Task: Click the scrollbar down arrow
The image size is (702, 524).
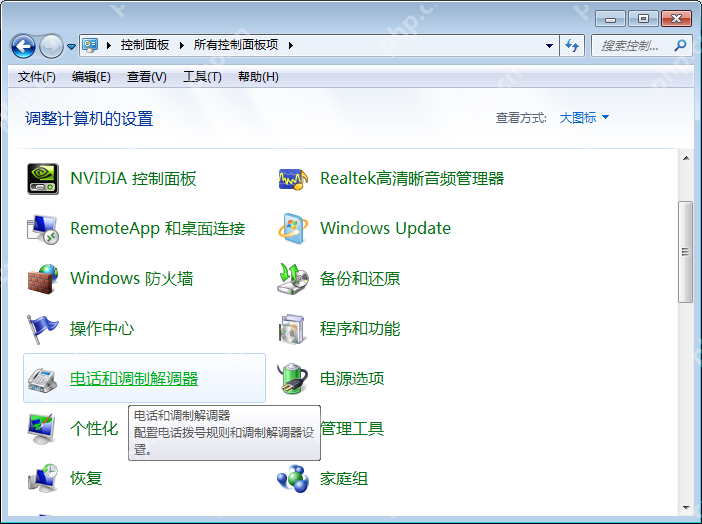Action: click(x=686, y=508)
